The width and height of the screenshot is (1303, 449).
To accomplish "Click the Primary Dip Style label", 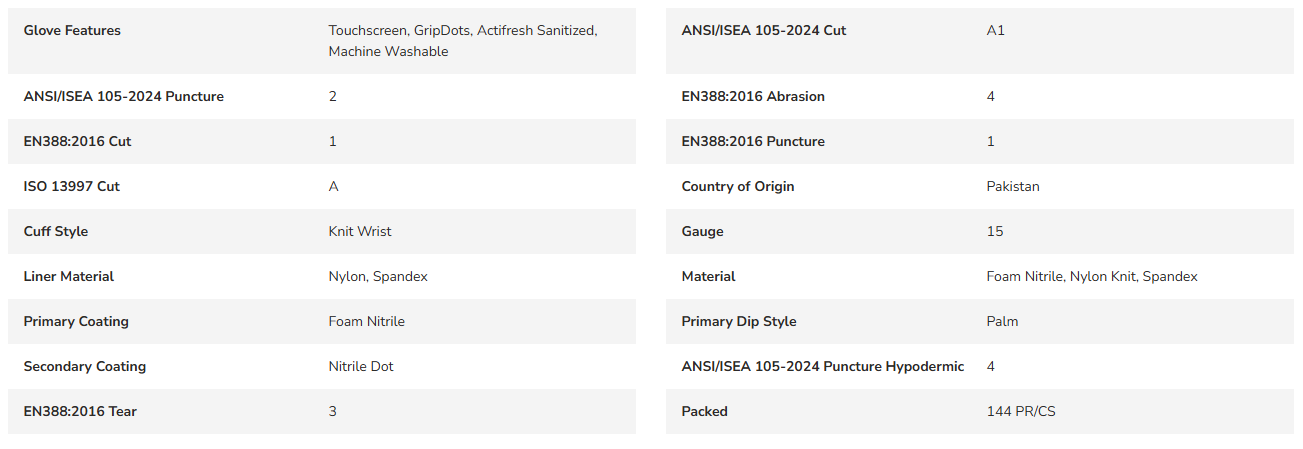I will (x=738, y=322).
